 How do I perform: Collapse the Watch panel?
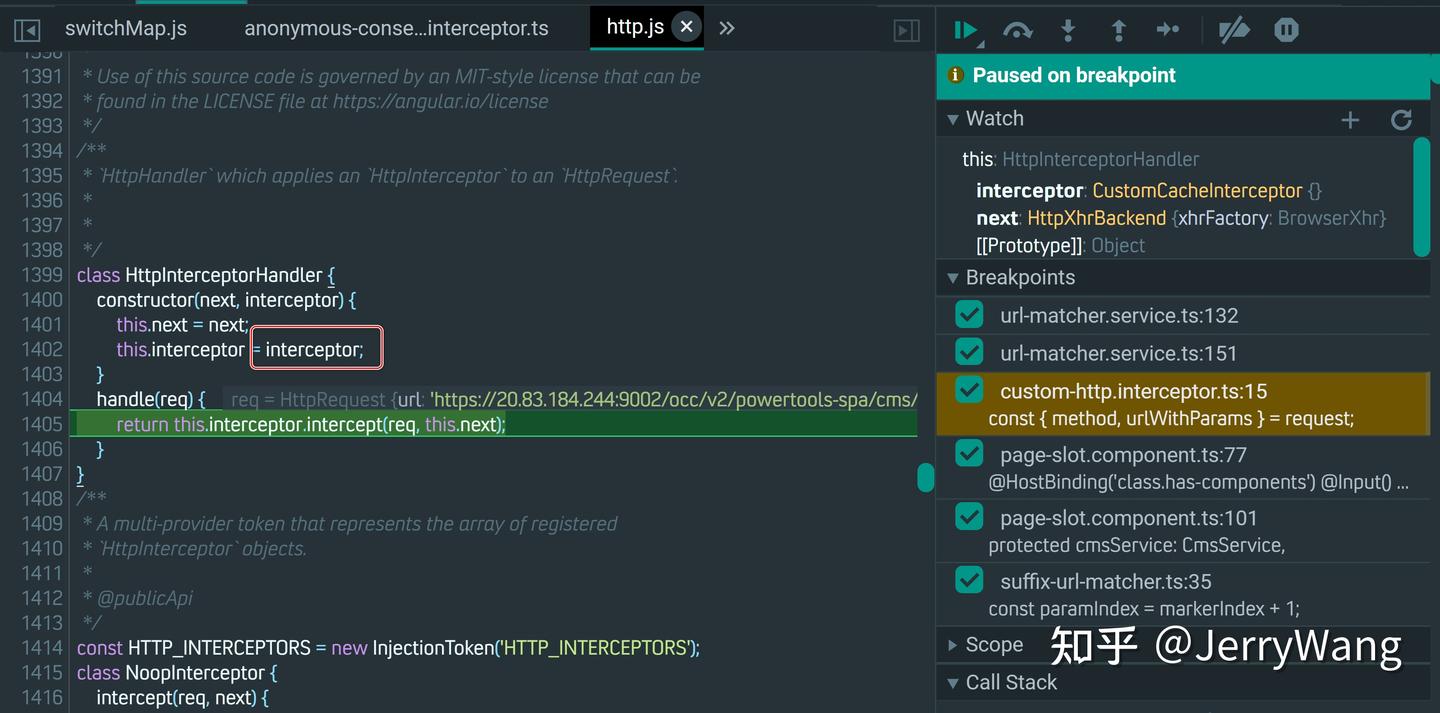coord(951,119)
